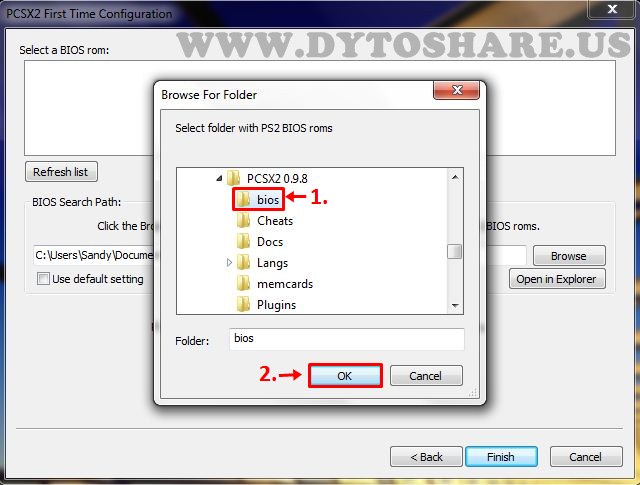Click the Refresh list button

point(61,172)
